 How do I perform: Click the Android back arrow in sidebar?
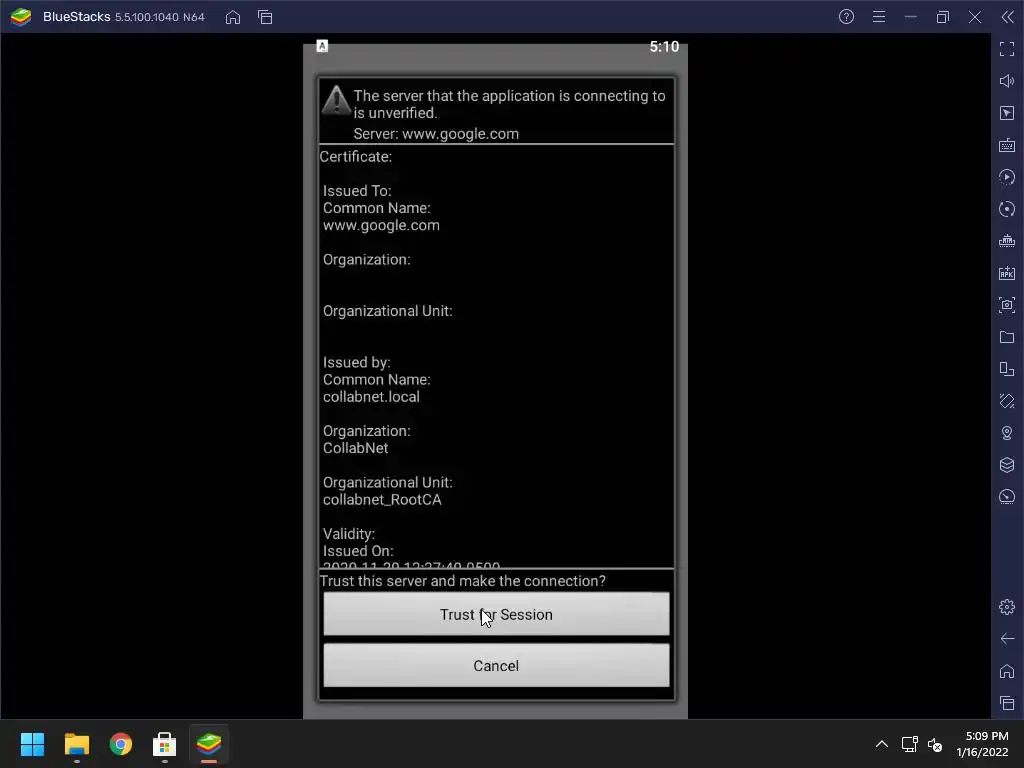pyautogui.click(x=1007, y=639)
